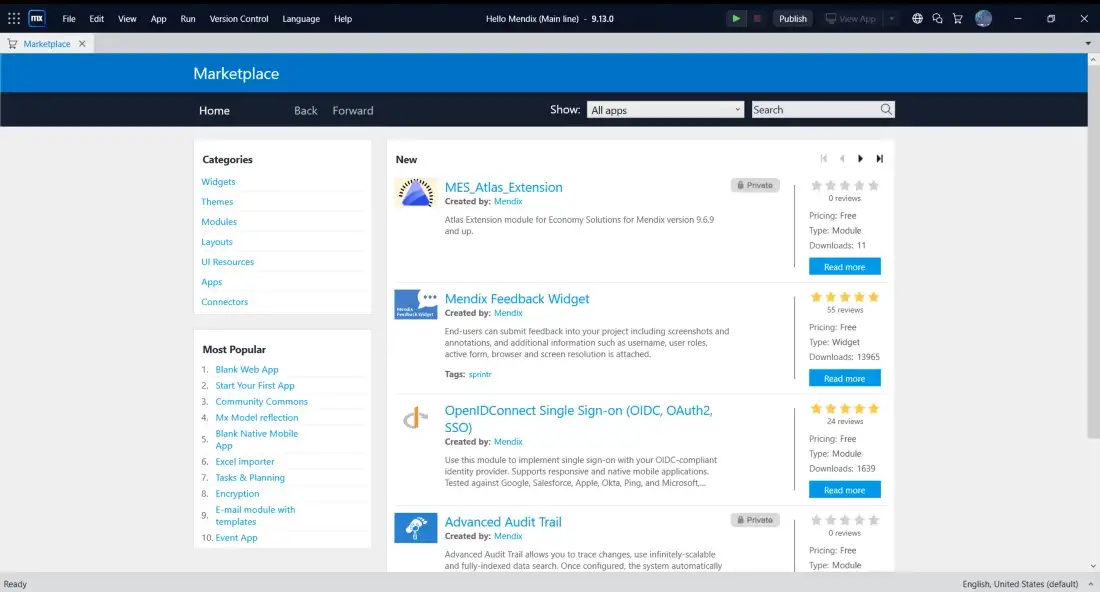Open Encryption in Most Popular
The image size is (1100, 592).
(237, 494)
